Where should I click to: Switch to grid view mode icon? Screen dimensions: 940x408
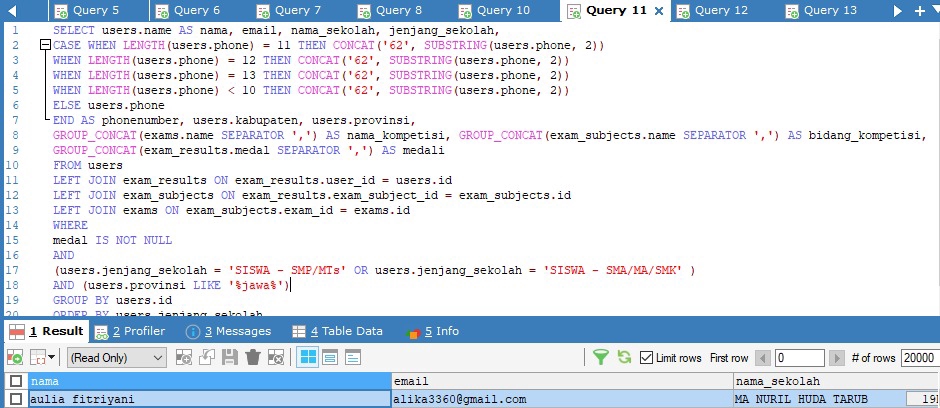[x=308, y=357]
